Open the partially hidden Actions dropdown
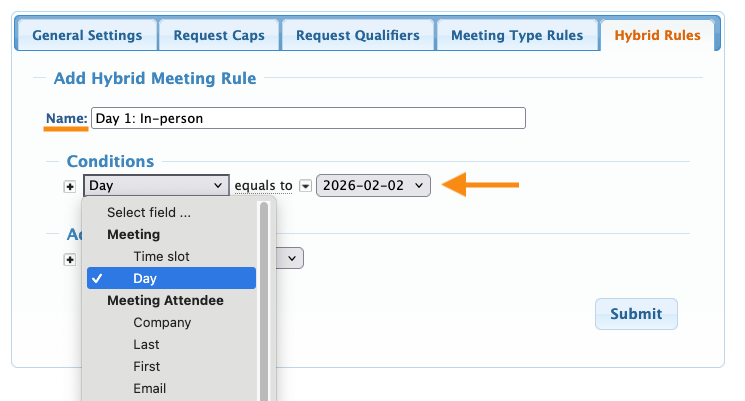This screenshot has width=745, height=401. pyautogui.click(x=290, y=258)
